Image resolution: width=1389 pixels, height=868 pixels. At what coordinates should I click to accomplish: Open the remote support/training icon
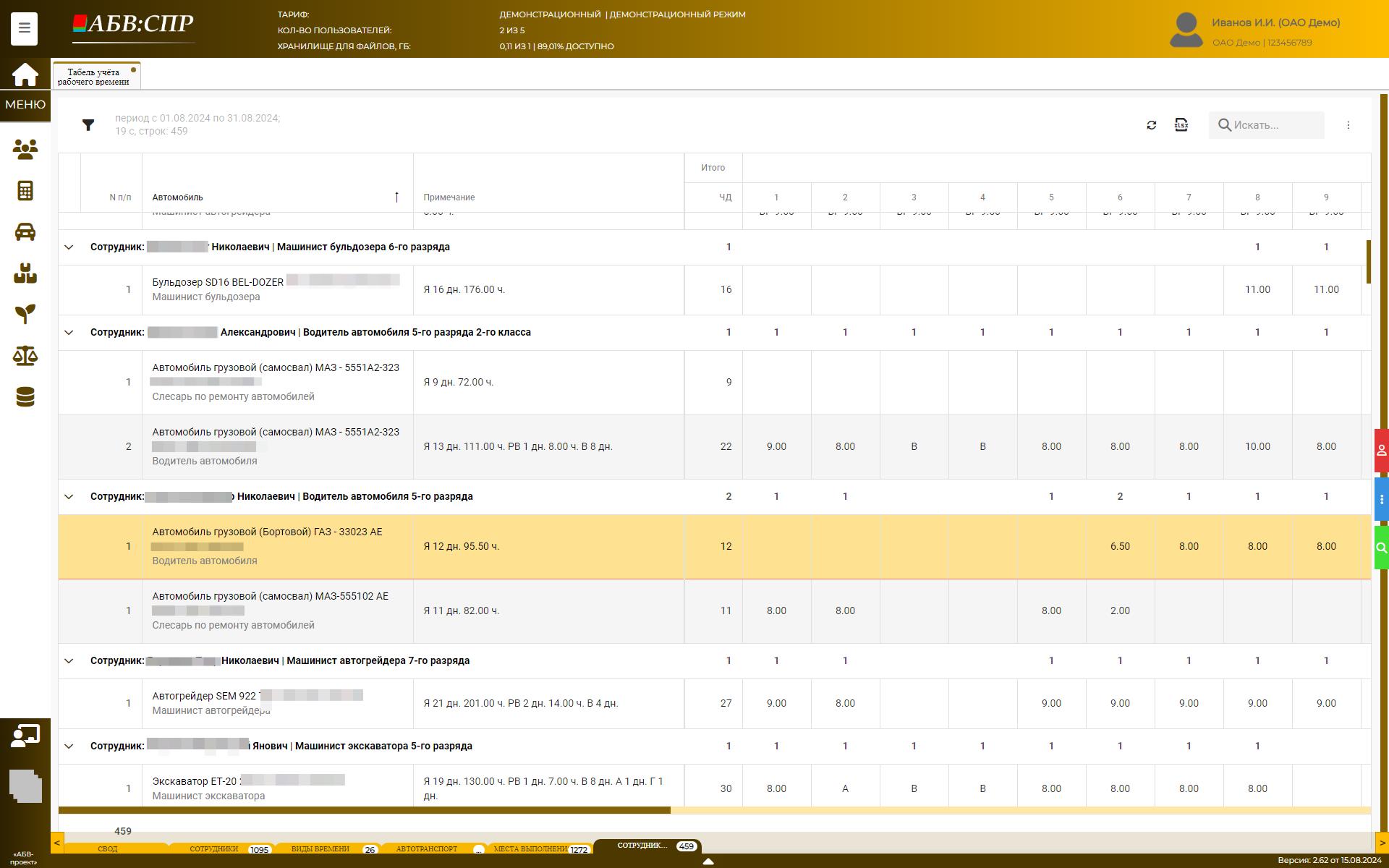(x=25, y=736)
